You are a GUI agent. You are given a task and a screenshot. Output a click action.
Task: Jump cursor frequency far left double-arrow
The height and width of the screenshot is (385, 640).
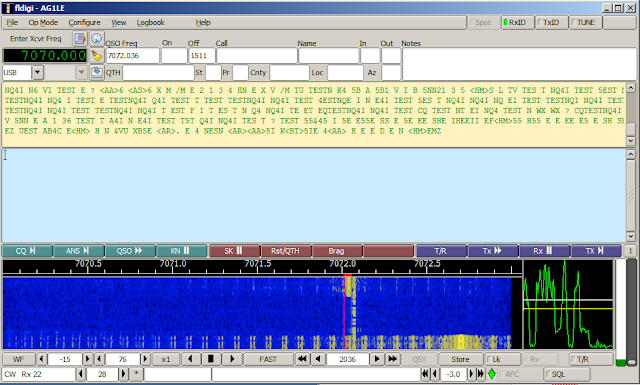[x=302, y=359]
